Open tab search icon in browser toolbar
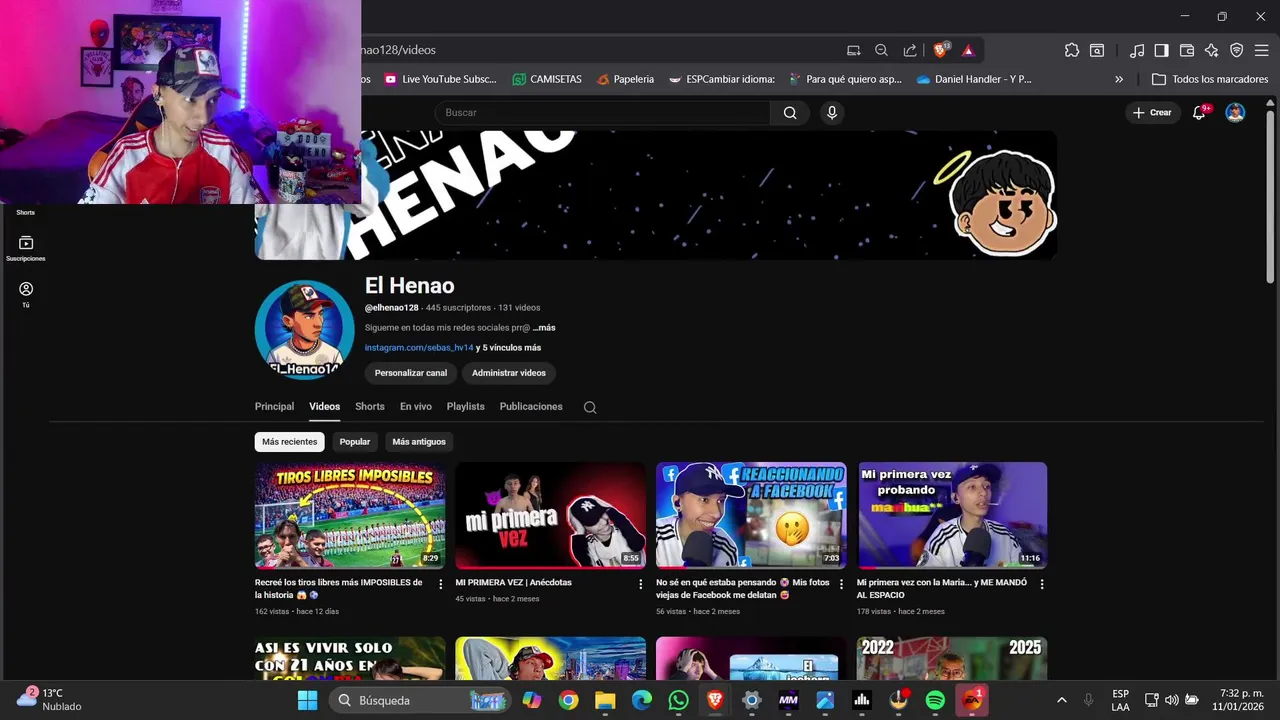Viewport: 1280px width, 720px height. (1097, 50)
